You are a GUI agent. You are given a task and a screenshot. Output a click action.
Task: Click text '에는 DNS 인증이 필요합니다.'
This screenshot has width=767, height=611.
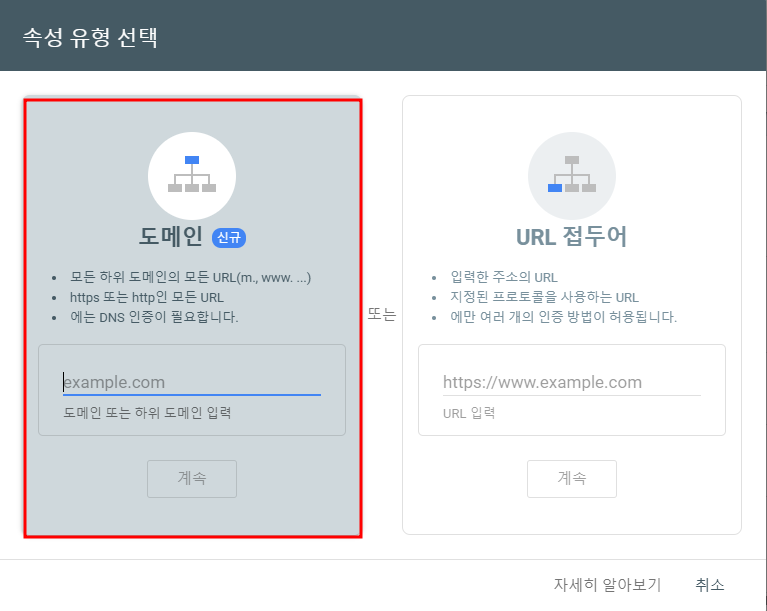(154, 317)
